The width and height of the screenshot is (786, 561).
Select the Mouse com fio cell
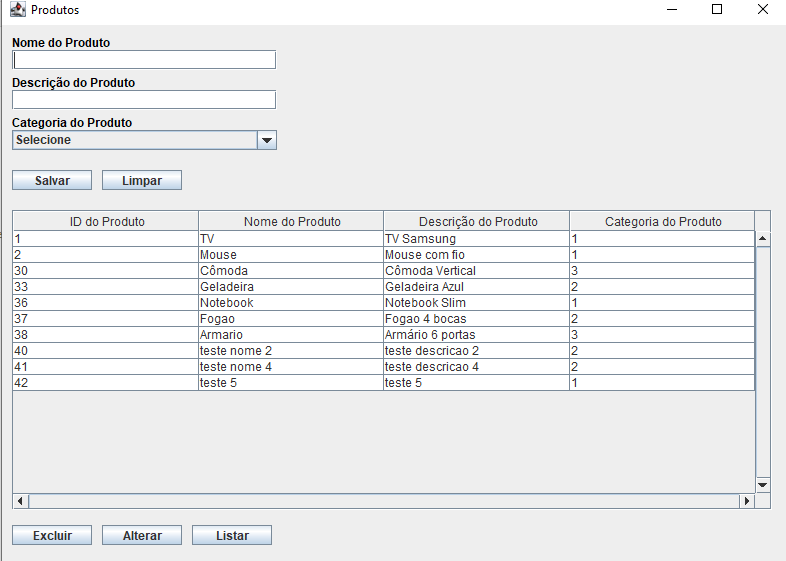point(477,255)
